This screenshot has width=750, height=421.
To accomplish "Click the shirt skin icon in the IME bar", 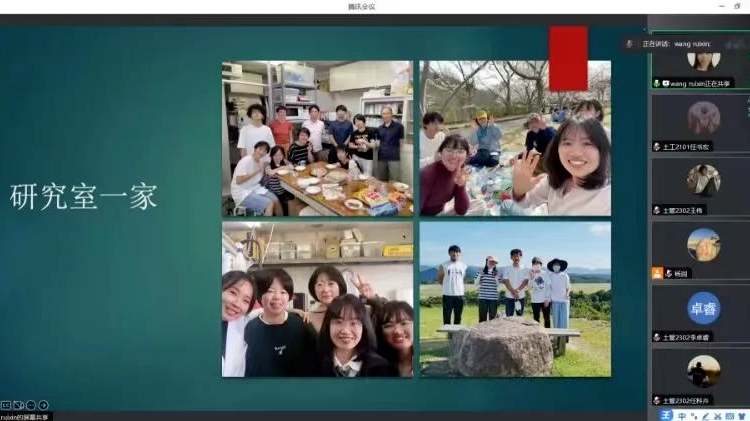I will 742,416.
